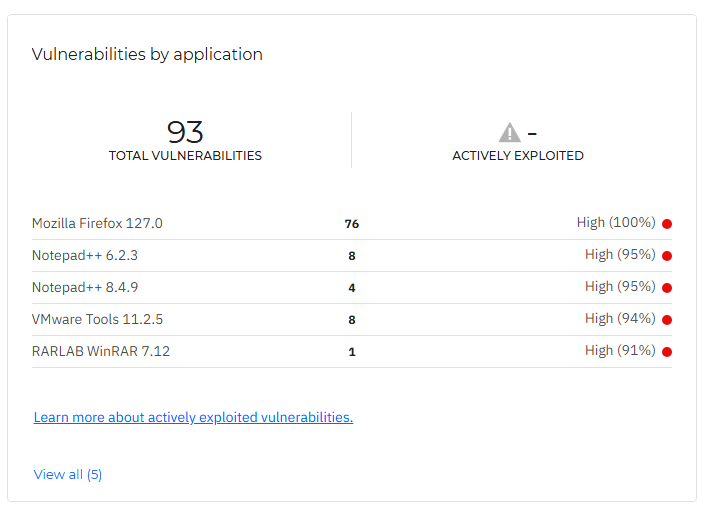705x509 pixels.
Task: Click the High (94%) severity label
Action: point(620,318)
